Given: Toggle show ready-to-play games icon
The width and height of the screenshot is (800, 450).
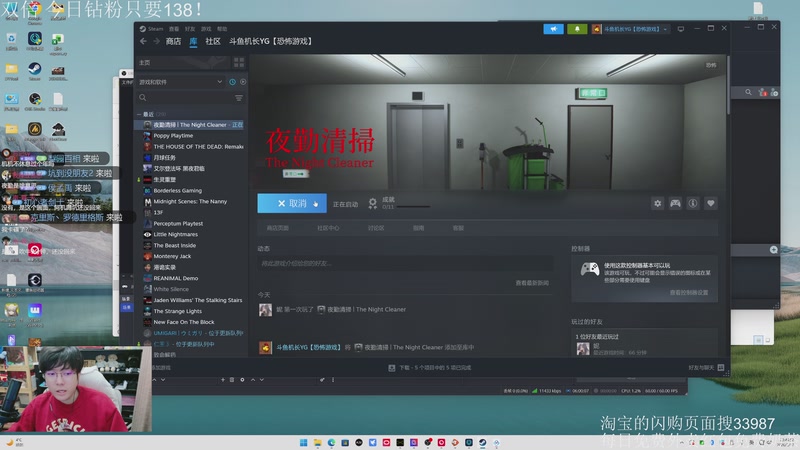Looking at the screenshot, I should [243, 82].
